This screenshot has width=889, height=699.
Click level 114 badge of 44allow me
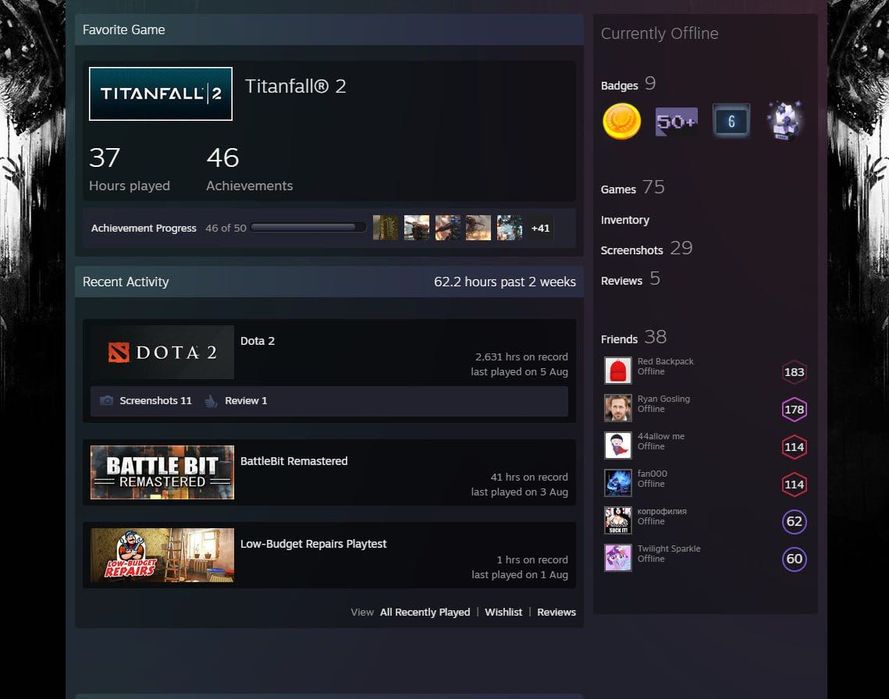coord(794,447)
